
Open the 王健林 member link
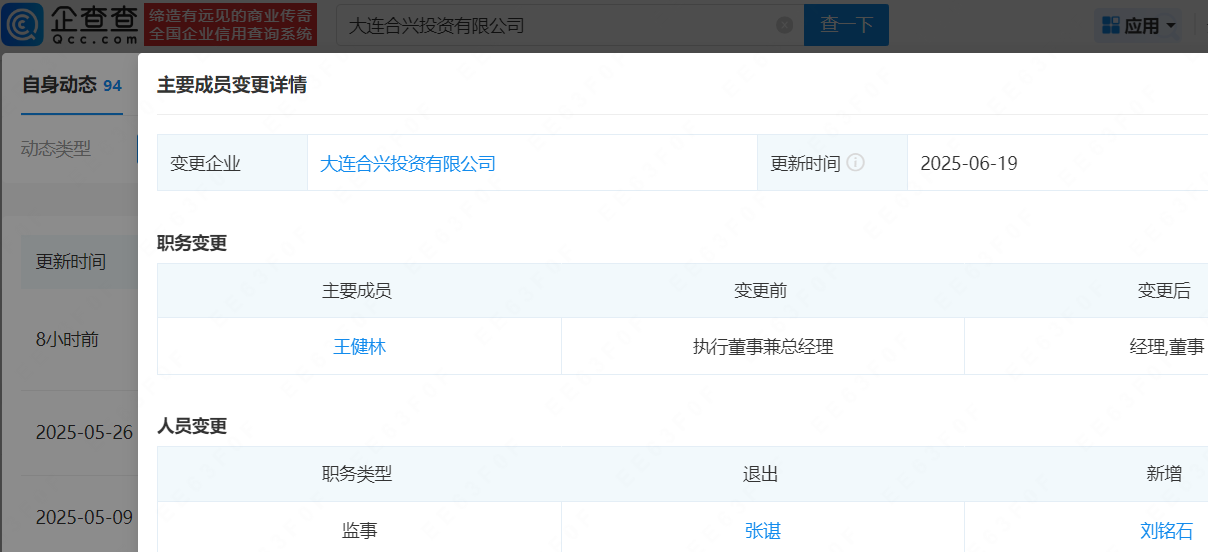pyautogui.click(x=359, y=347)
